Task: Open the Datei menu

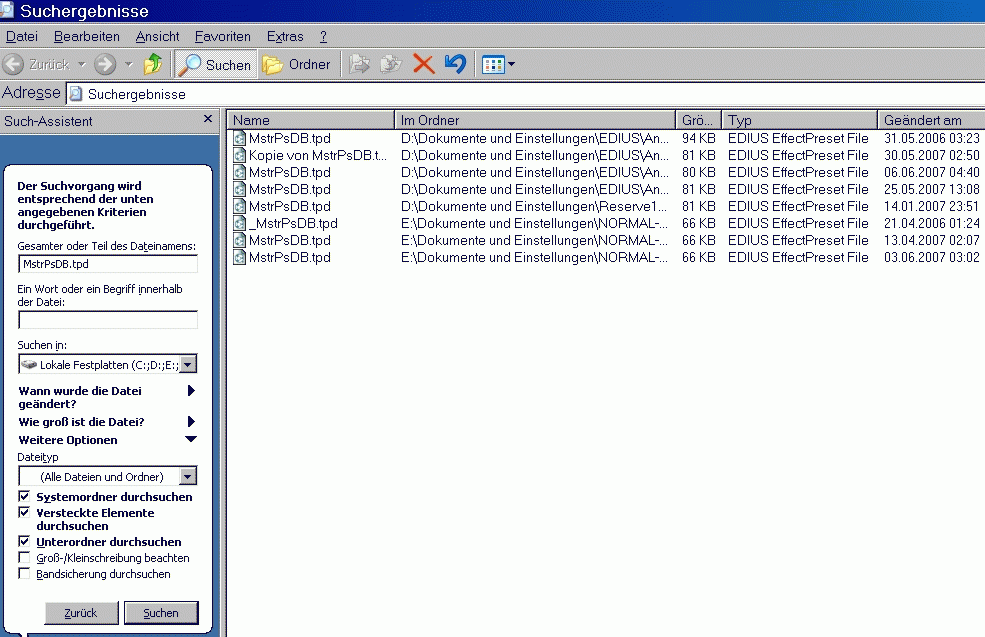Action: pos(22,36)
